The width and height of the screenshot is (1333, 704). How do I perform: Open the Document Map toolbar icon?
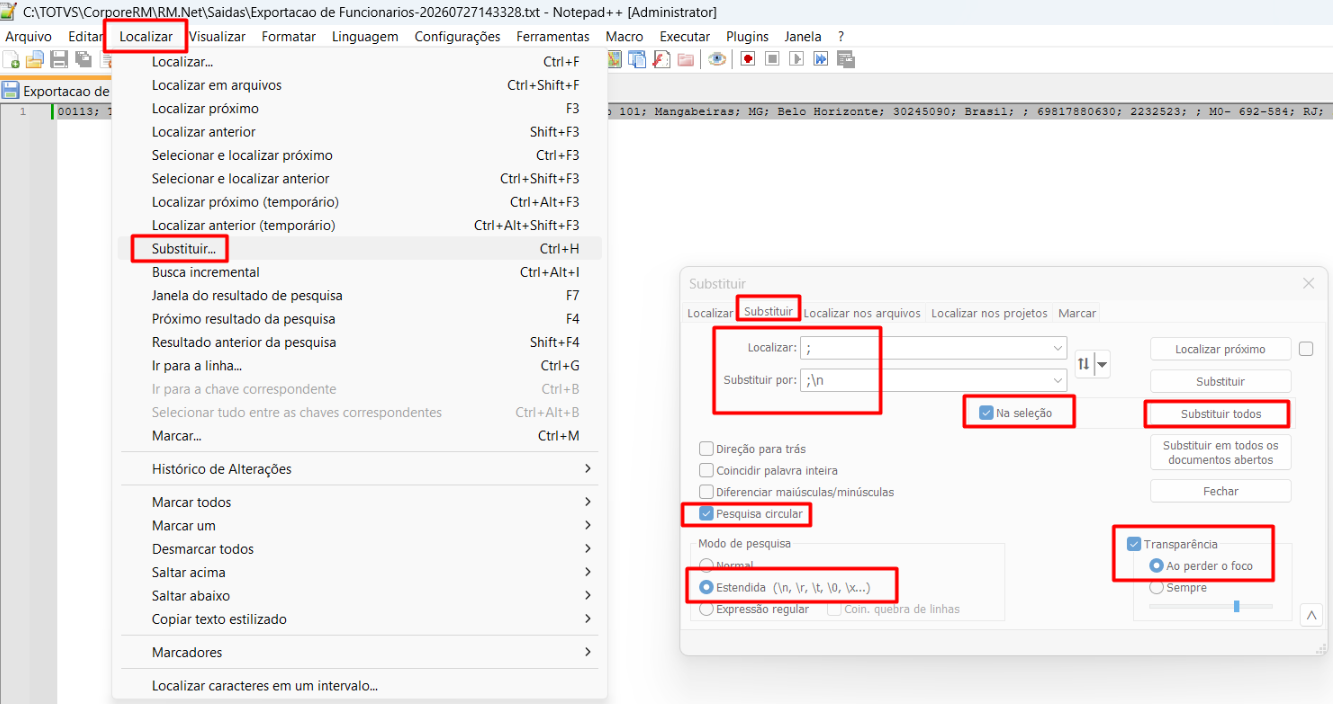coord(614,59)
